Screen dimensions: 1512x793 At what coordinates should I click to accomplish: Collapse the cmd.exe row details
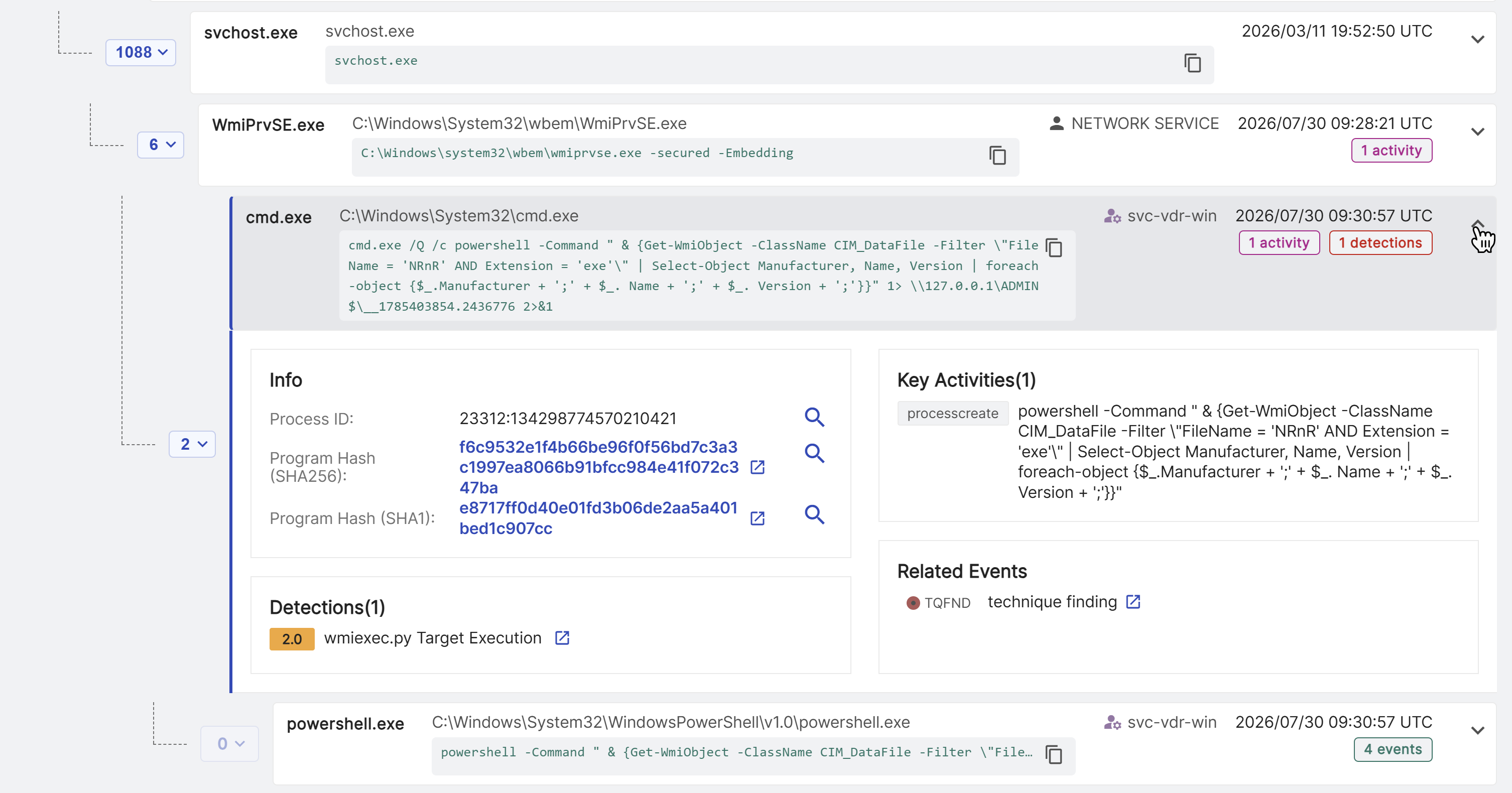[x=1477, y=224]
